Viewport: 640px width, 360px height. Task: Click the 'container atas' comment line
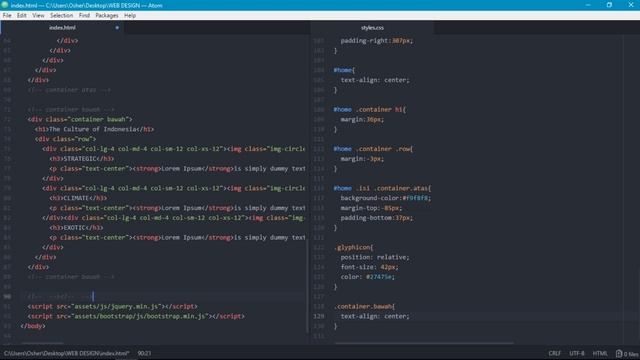[x=69, y=90]
